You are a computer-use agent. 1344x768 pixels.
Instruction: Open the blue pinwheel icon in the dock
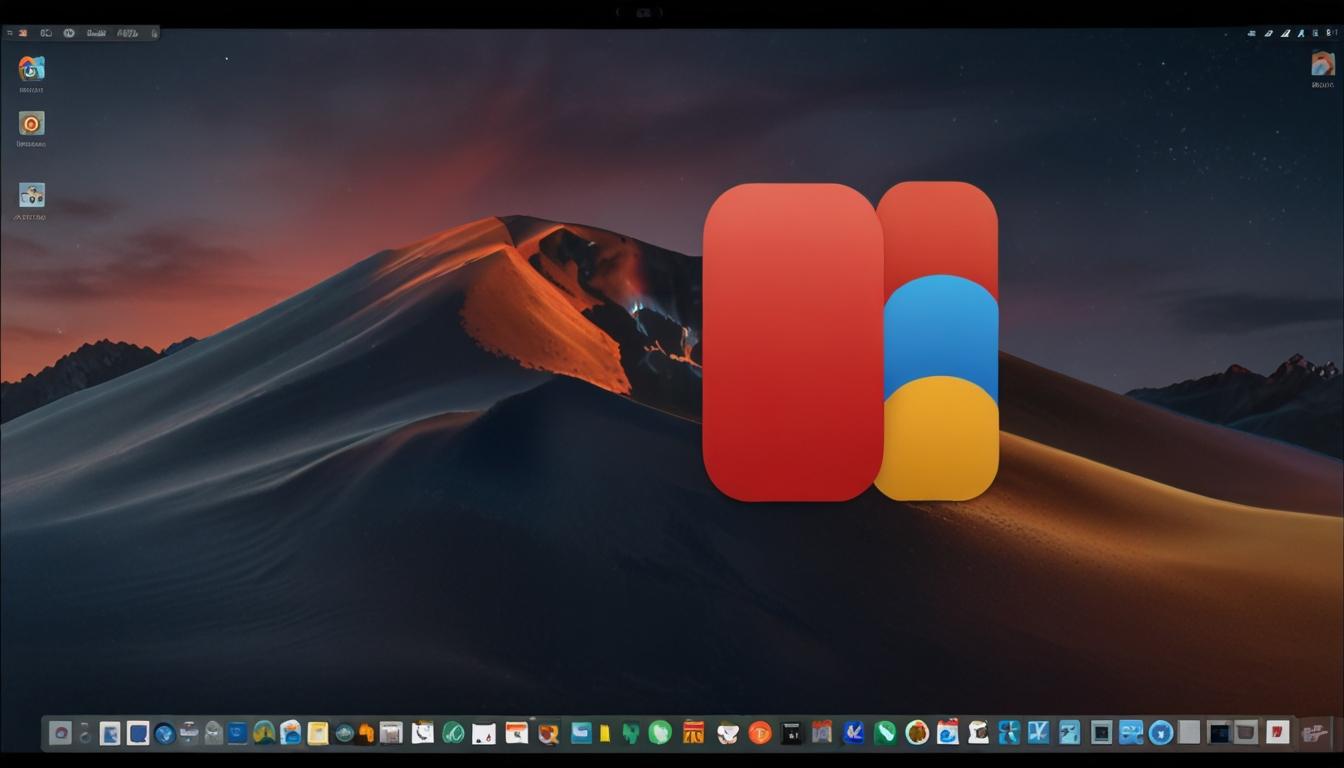point(1009,733)
